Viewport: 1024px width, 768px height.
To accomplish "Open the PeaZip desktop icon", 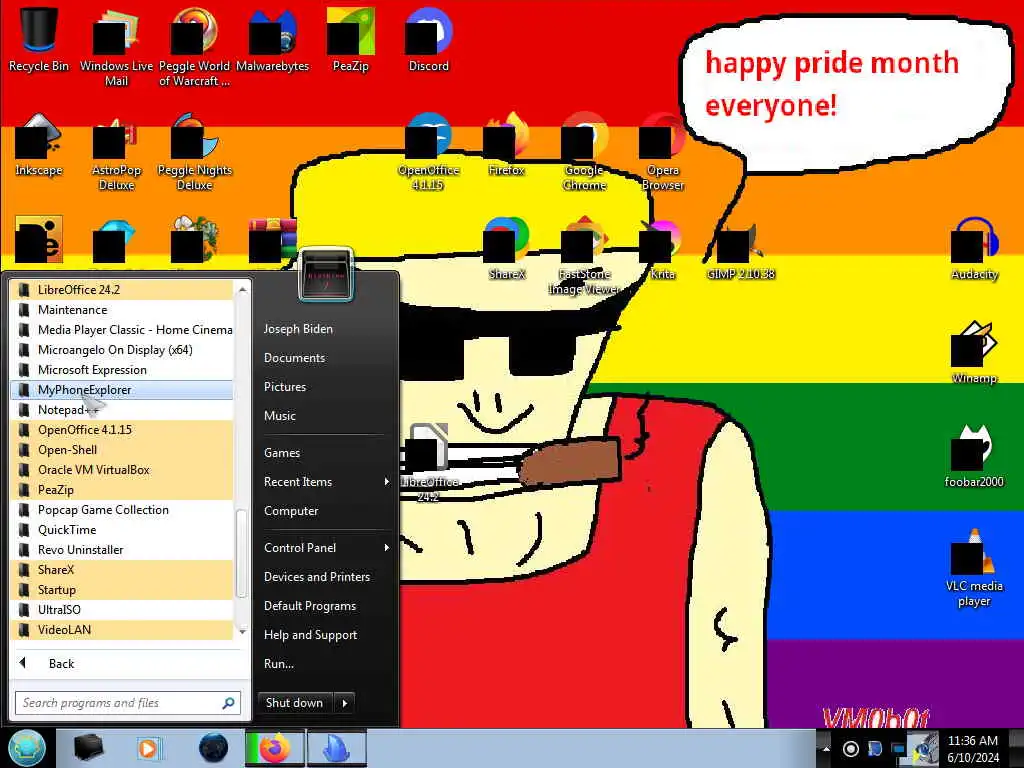I will pos(351,40).
